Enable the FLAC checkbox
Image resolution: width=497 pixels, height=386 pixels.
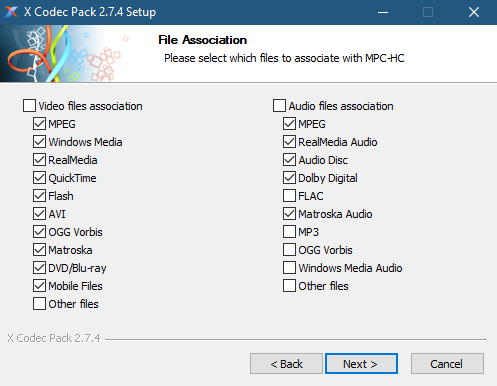[x=289, y=196]
